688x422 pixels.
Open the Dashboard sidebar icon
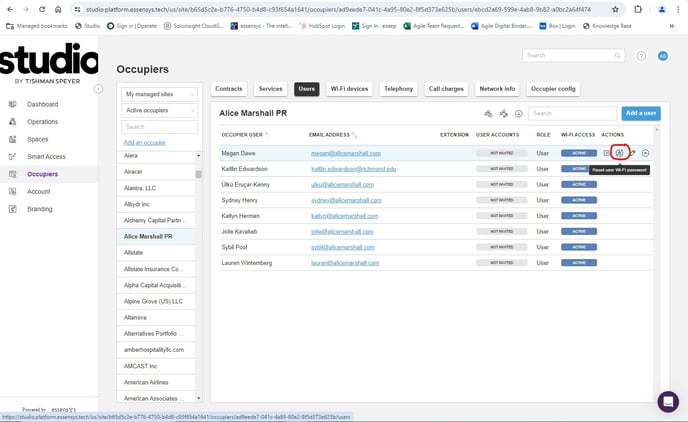point(13,104)
